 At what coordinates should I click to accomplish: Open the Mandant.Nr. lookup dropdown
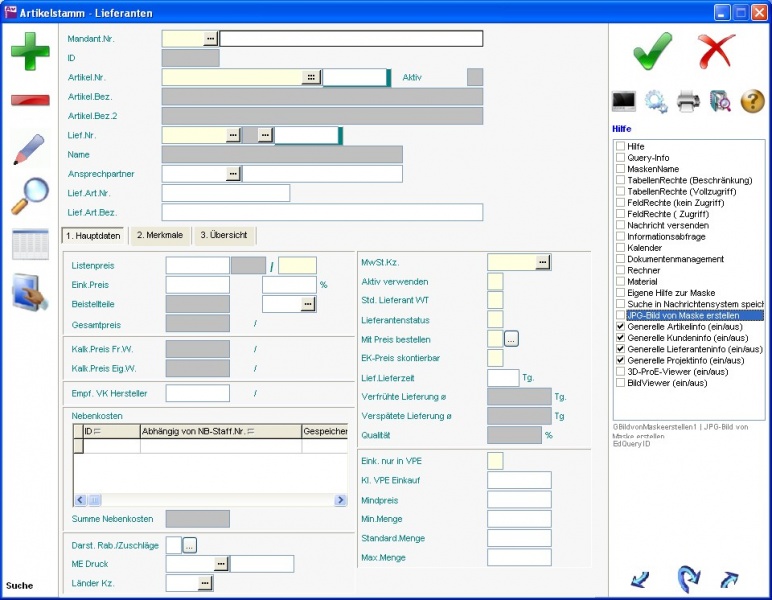coord(210,38)
